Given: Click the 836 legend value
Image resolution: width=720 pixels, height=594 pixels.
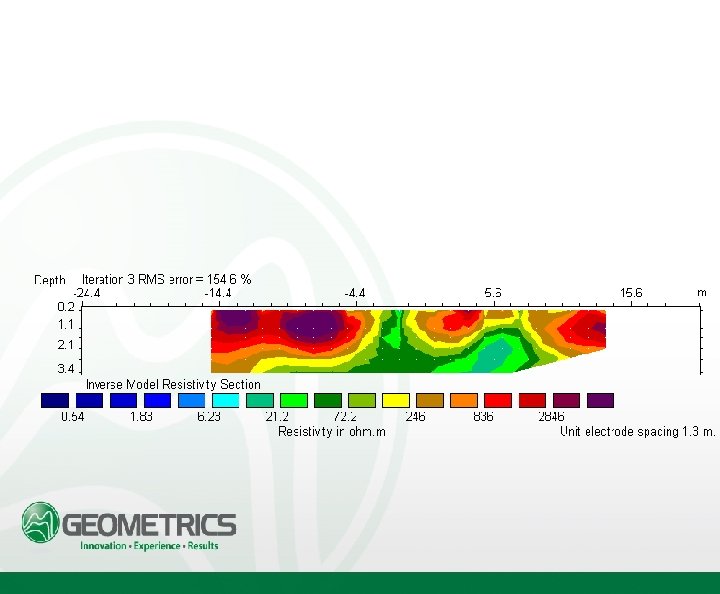Looking at the screenshot, I should tap(483, 416).
